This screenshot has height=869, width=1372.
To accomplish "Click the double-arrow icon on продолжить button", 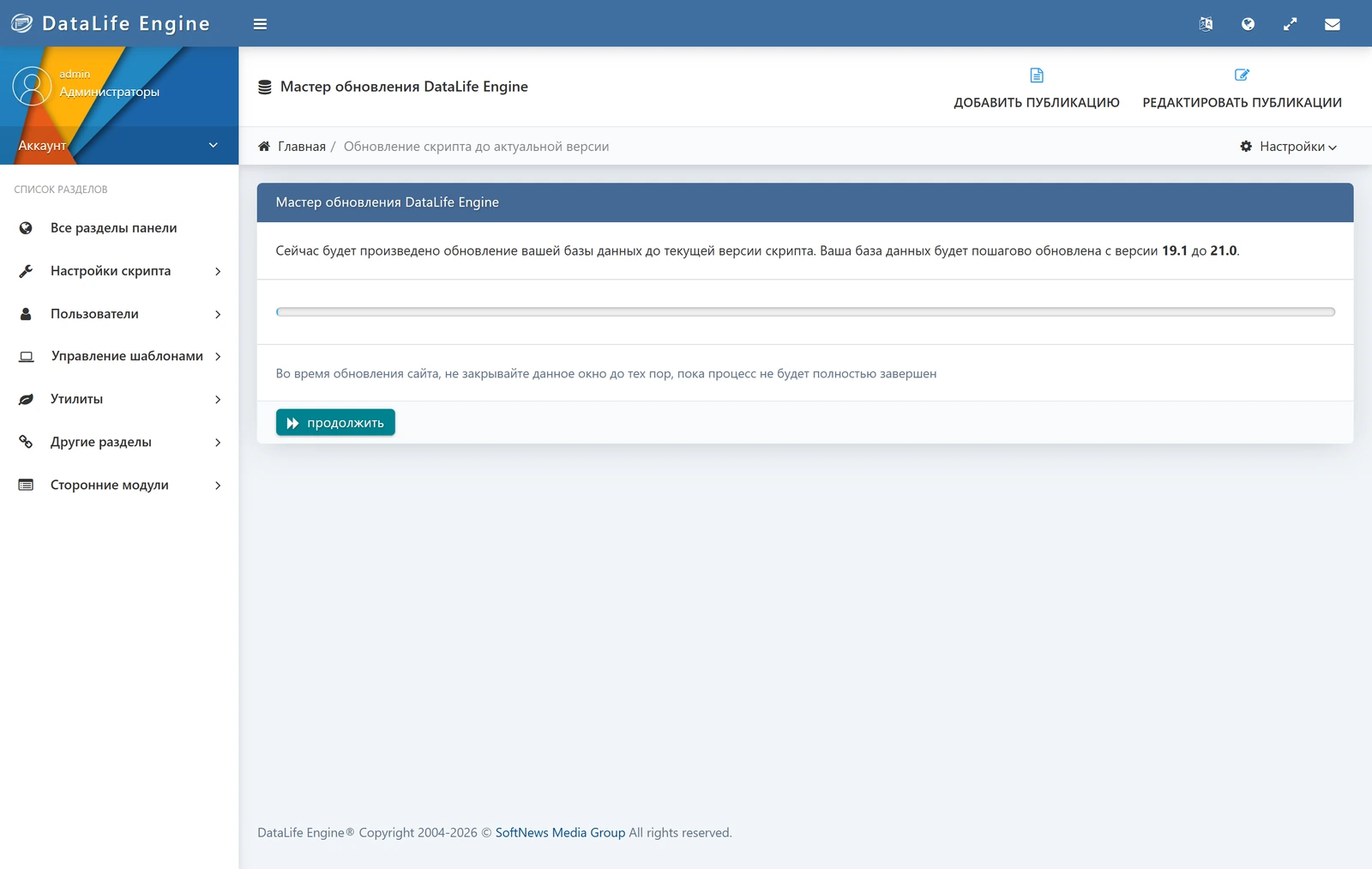I will (x=292, y=423).
